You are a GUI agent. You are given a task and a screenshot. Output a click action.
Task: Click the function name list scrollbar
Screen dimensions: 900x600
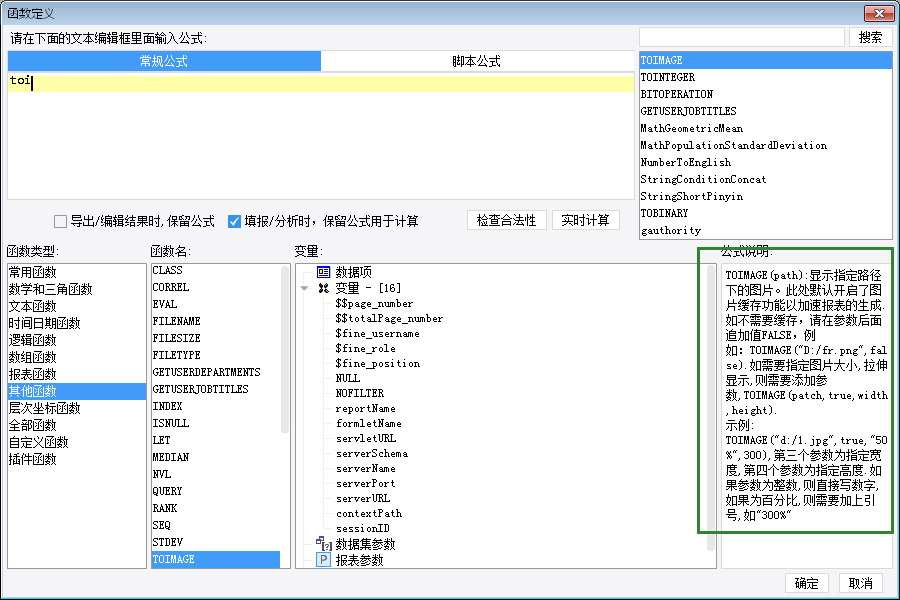coord(285,349)
